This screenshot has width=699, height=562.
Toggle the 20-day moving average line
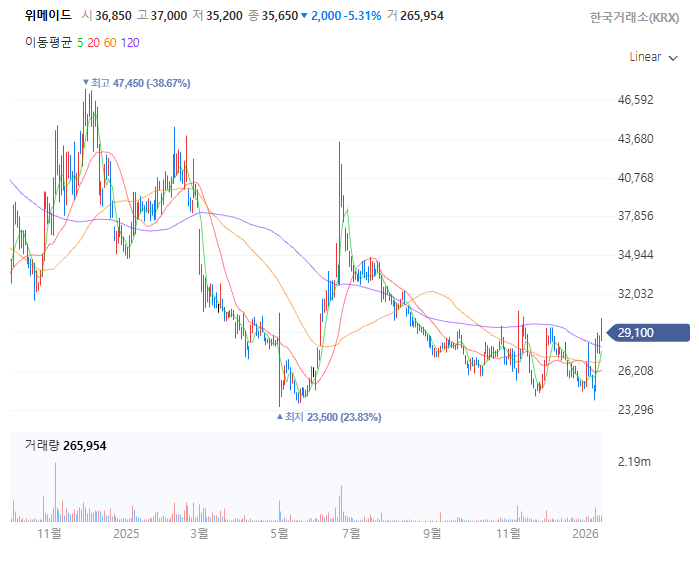93,42
